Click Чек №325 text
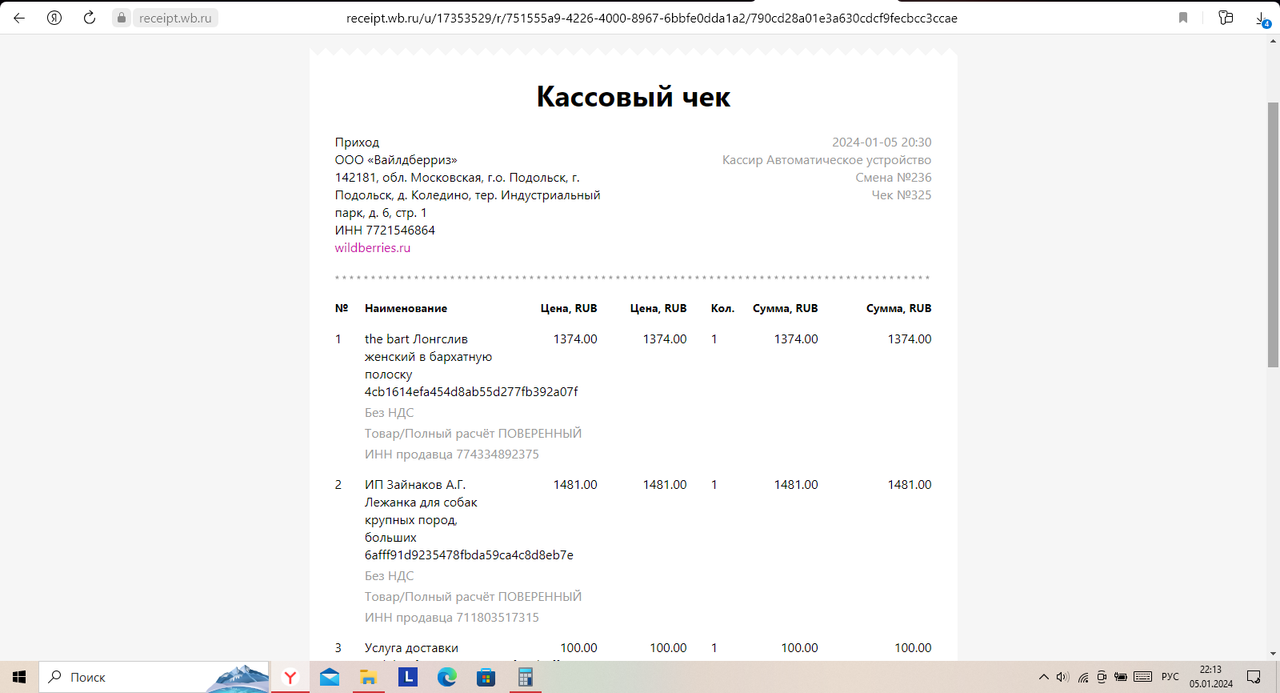This screenshot has width=1280, height=693. click(901, 195)
